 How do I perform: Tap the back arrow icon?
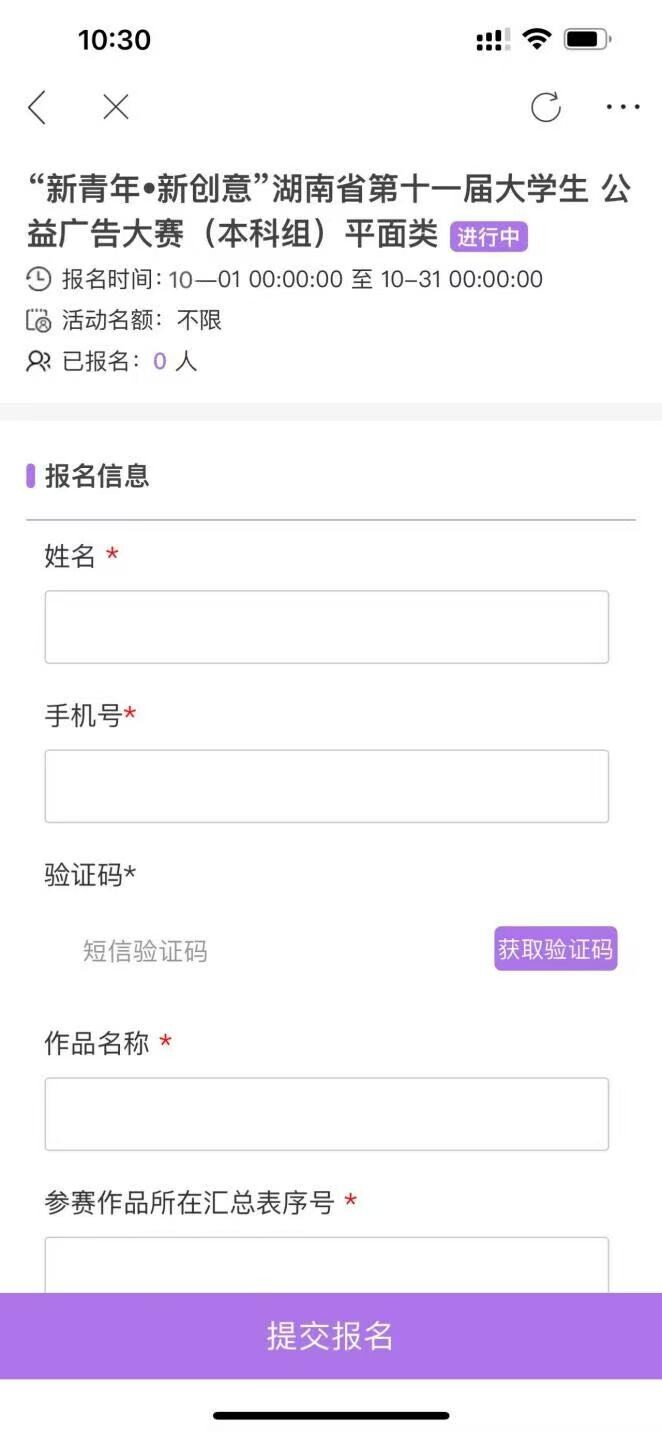coord(37,107)
